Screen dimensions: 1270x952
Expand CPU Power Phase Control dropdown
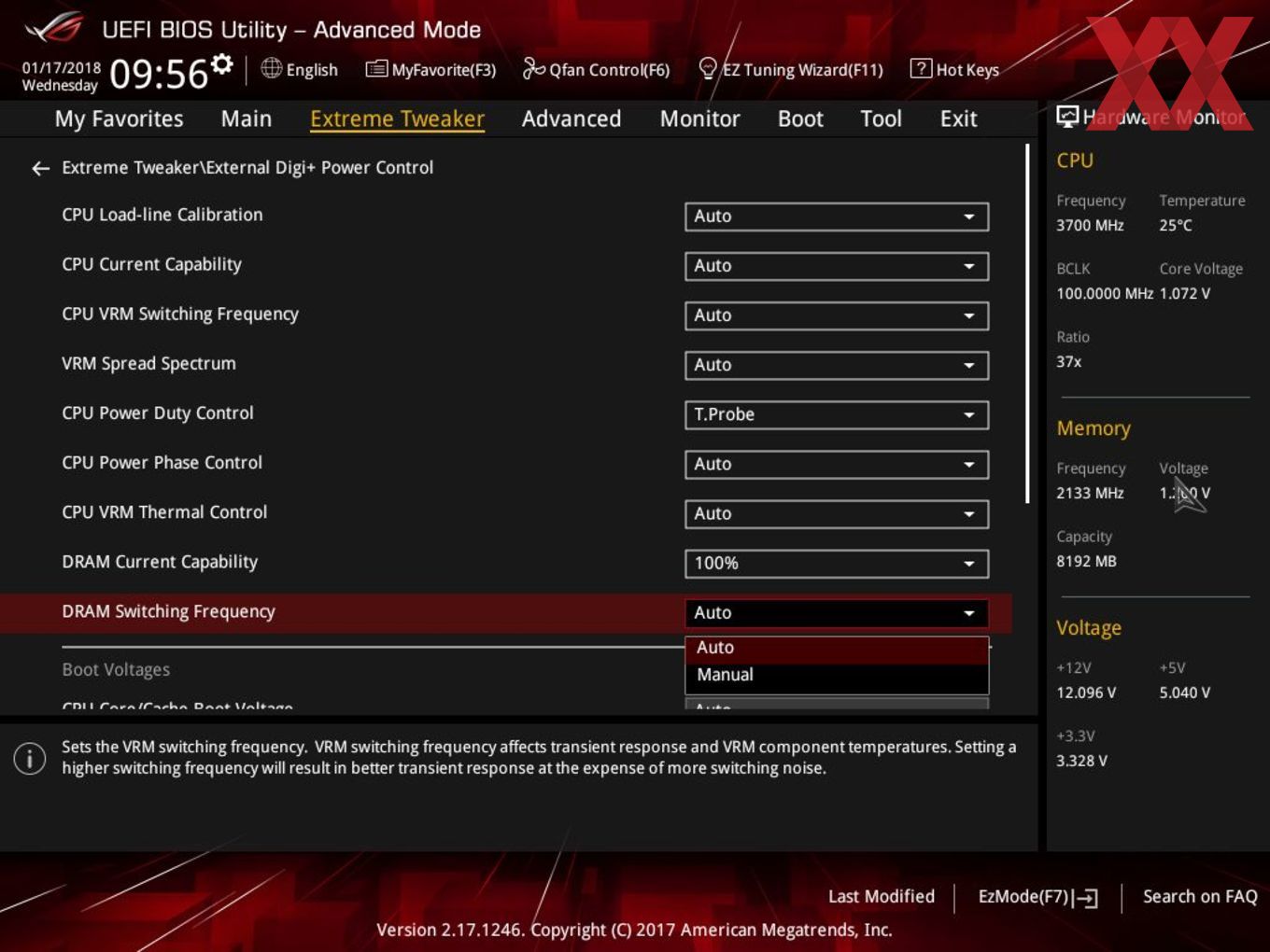pos(836,464)
